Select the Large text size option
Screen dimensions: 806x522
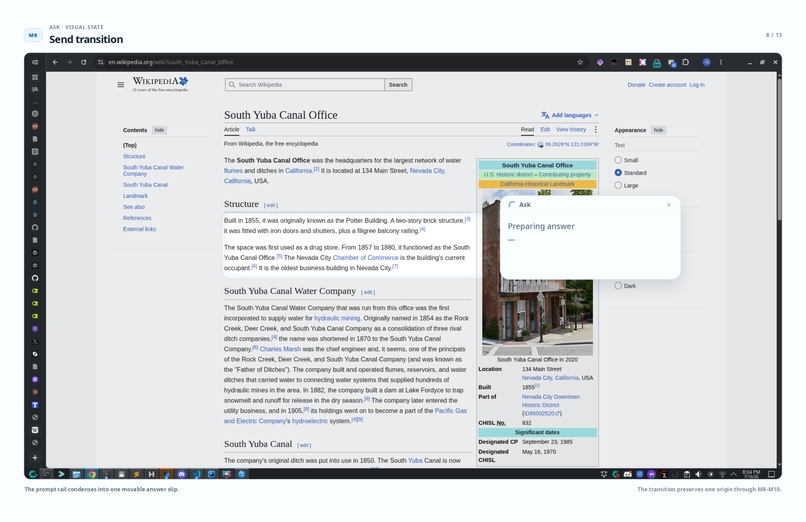618,185
